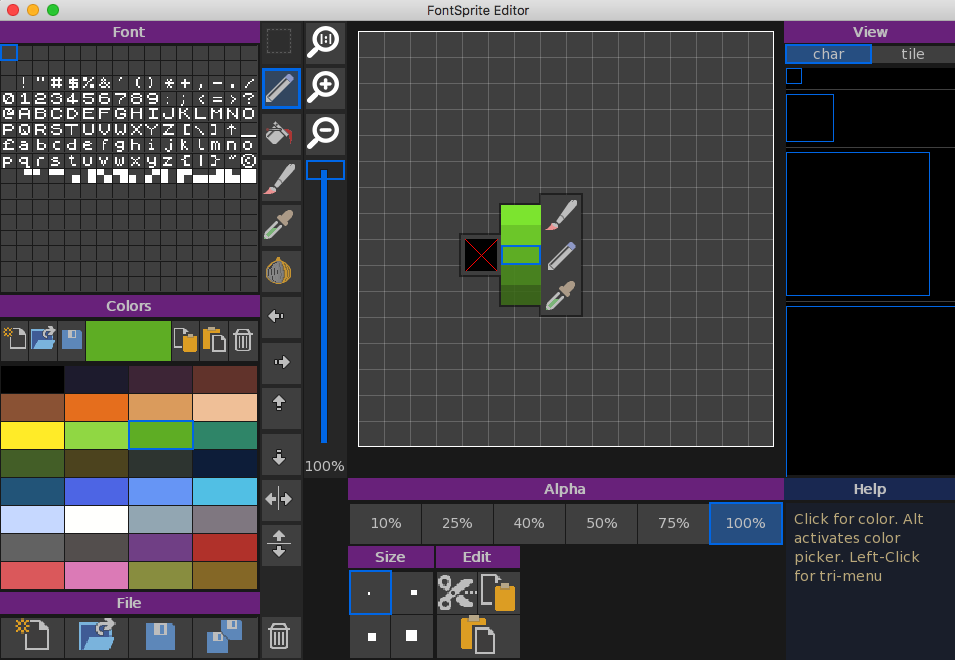Pick the paint bucket fill tool
955x660 pixels.
281,135
